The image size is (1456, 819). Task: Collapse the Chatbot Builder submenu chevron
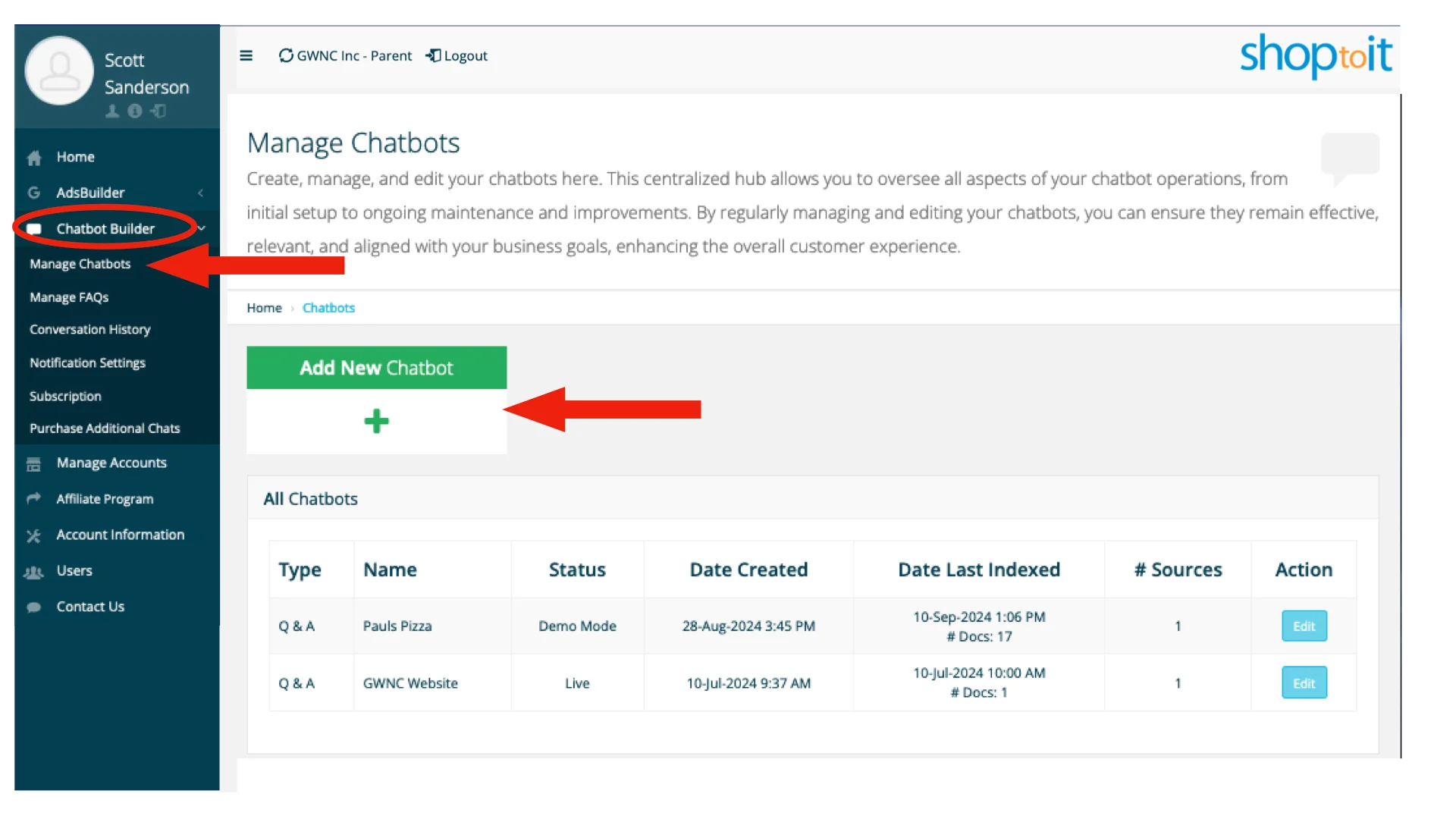pos(200,228)
